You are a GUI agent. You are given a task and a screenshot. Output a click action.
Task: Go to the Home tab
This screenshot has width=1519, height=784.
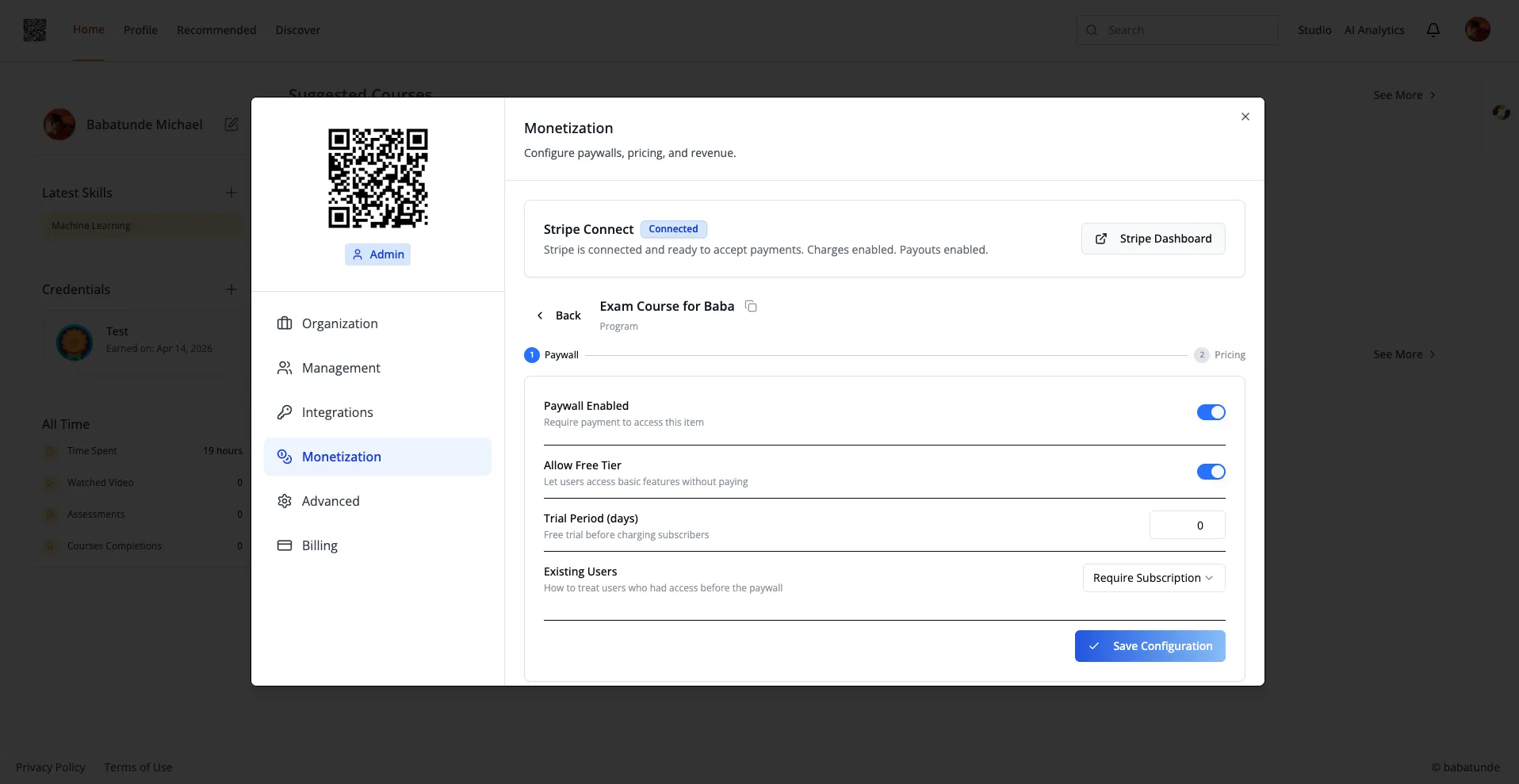pyautogui.click(x=89, y=29)
